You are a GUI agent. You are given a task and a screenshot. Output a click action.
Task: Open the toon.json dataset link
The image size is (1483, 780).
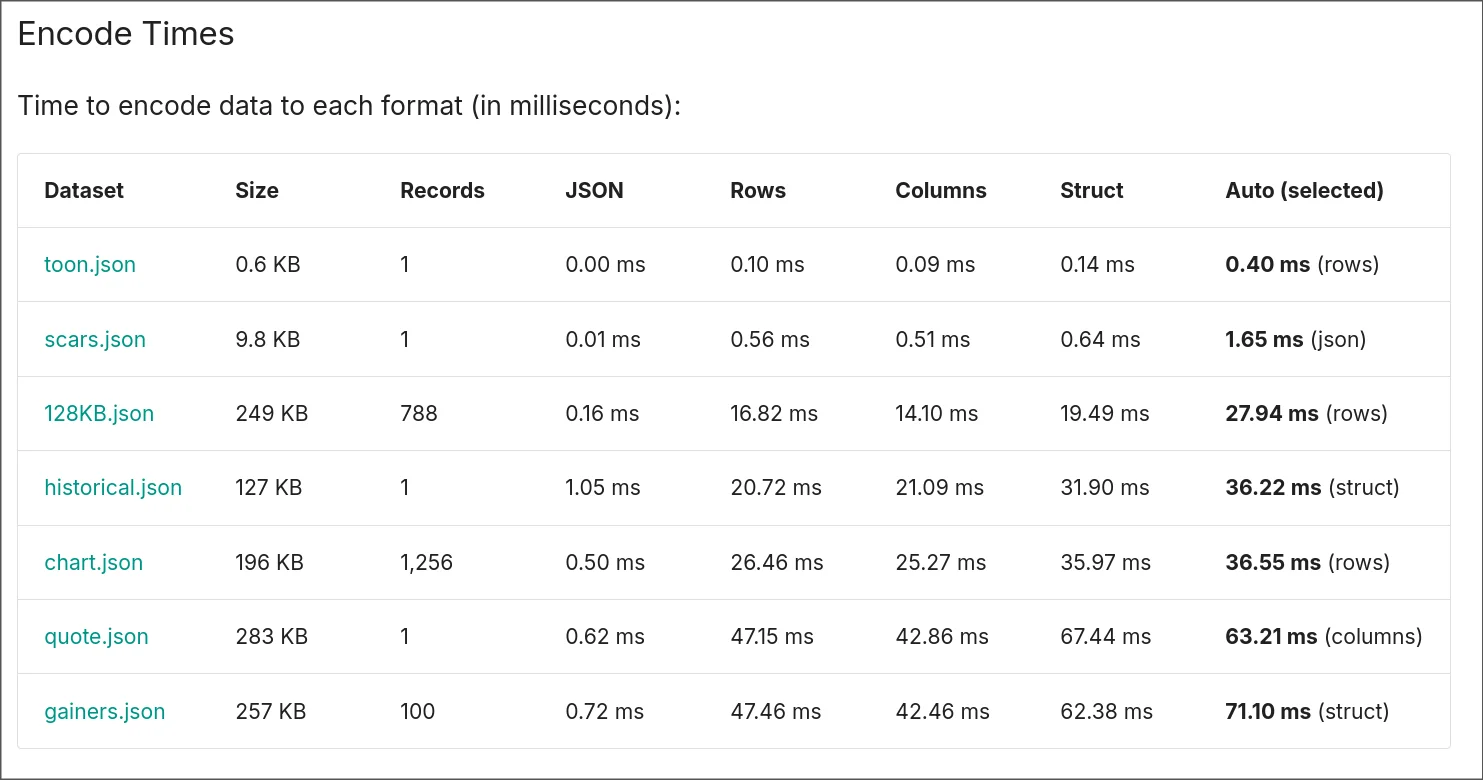90,265
